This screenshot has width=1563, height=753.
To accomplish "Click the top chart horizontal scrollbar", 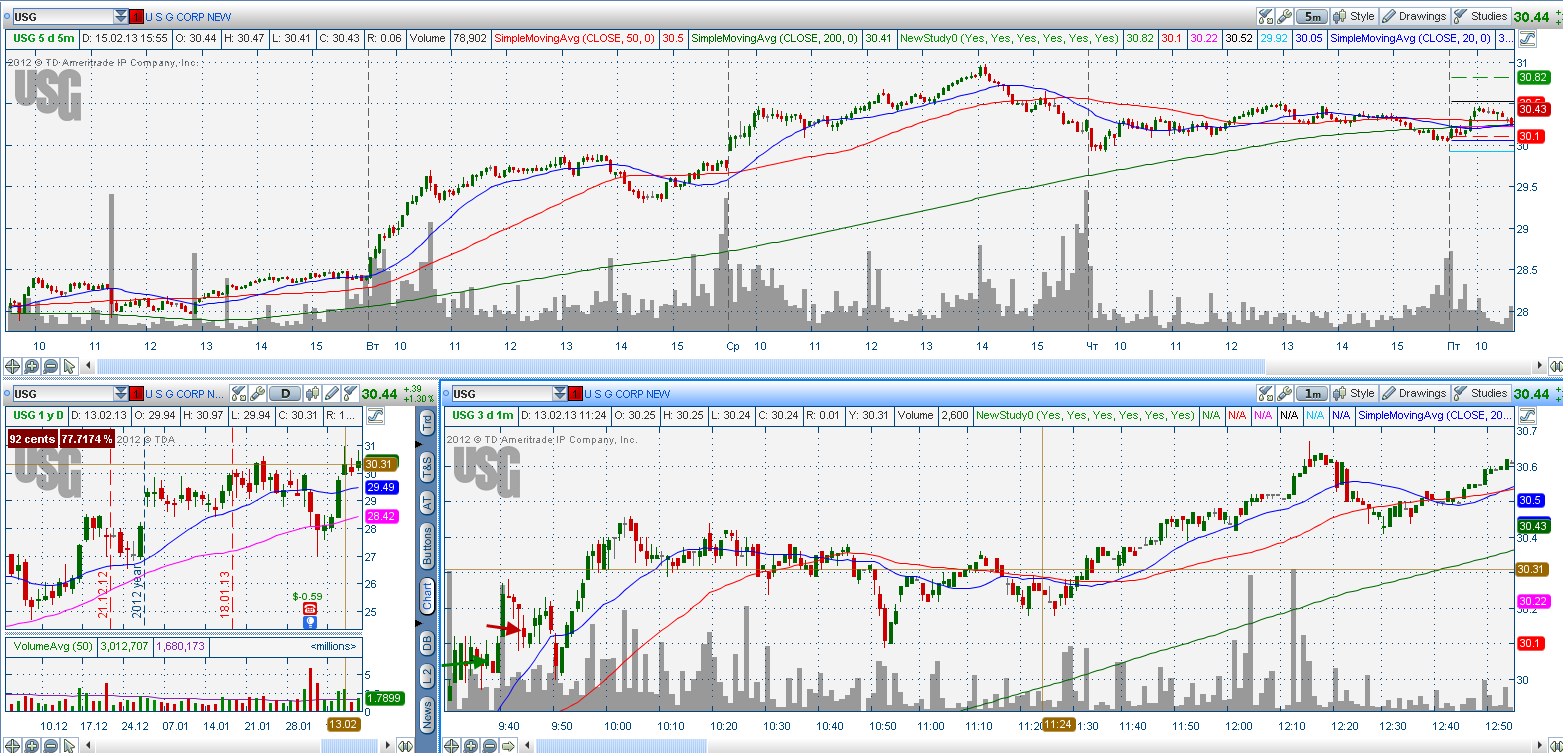I will 680,366.
